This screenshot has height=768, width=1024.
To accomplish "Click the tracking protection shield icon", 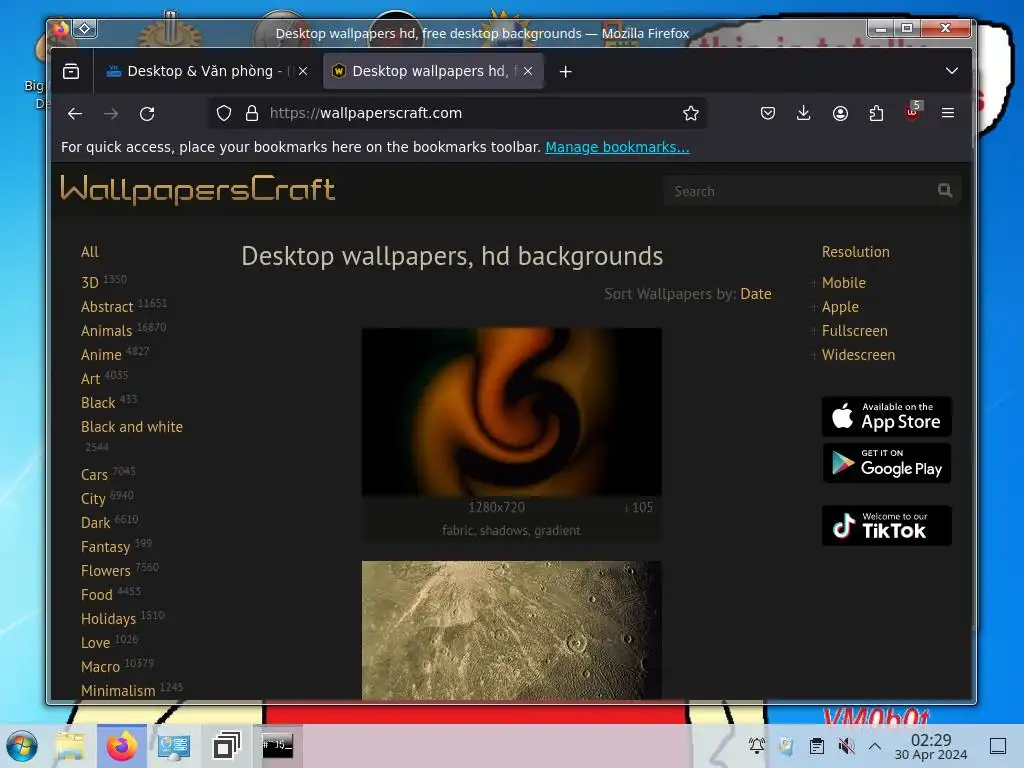I will tap(224, 114).
